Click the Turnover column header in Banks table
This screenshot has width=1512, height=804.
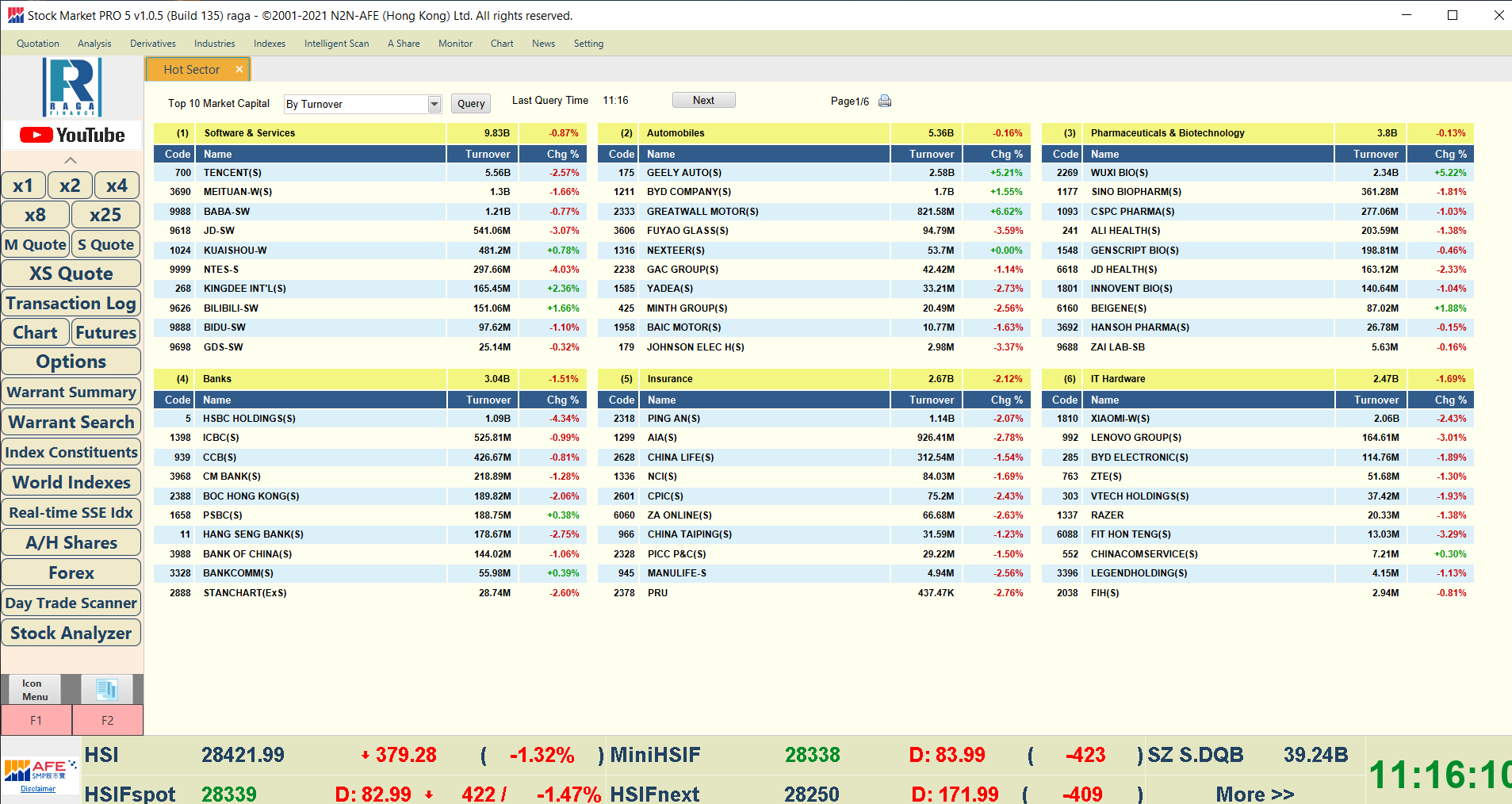tap(488, 400)
